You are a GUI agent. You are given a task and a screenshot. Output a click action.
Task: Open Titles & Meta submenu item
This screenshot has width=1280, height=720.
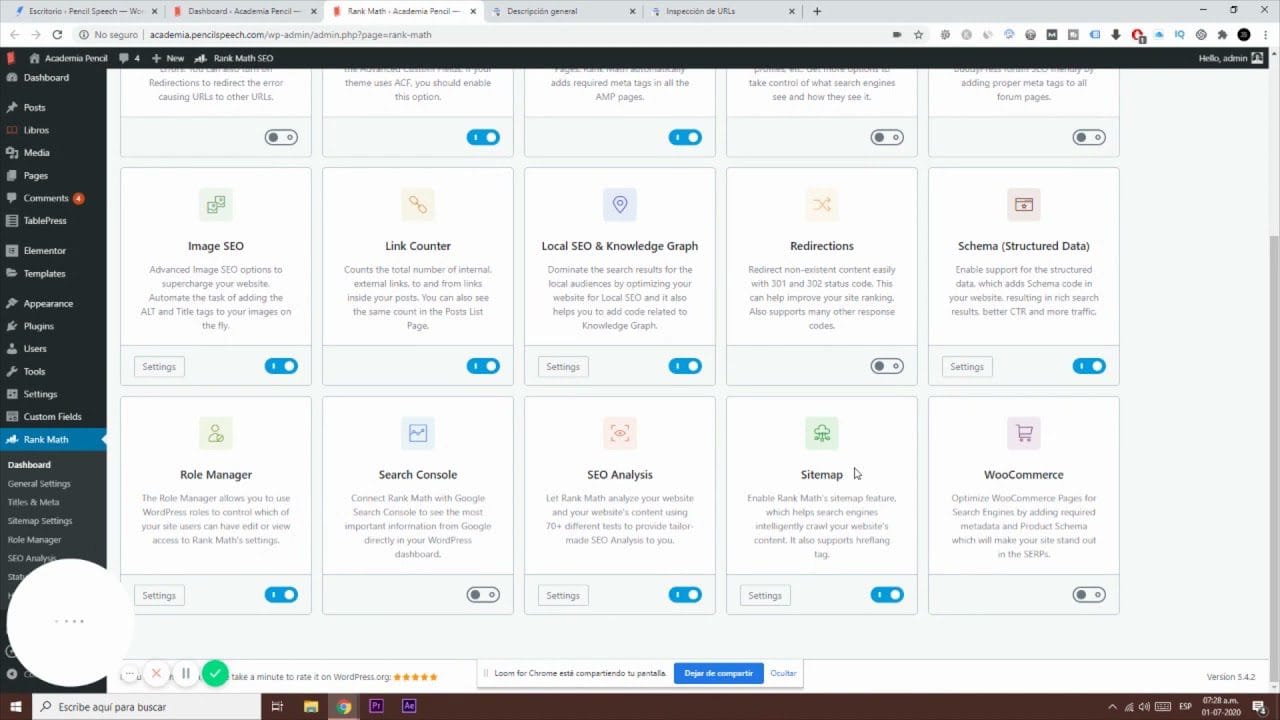33,502
